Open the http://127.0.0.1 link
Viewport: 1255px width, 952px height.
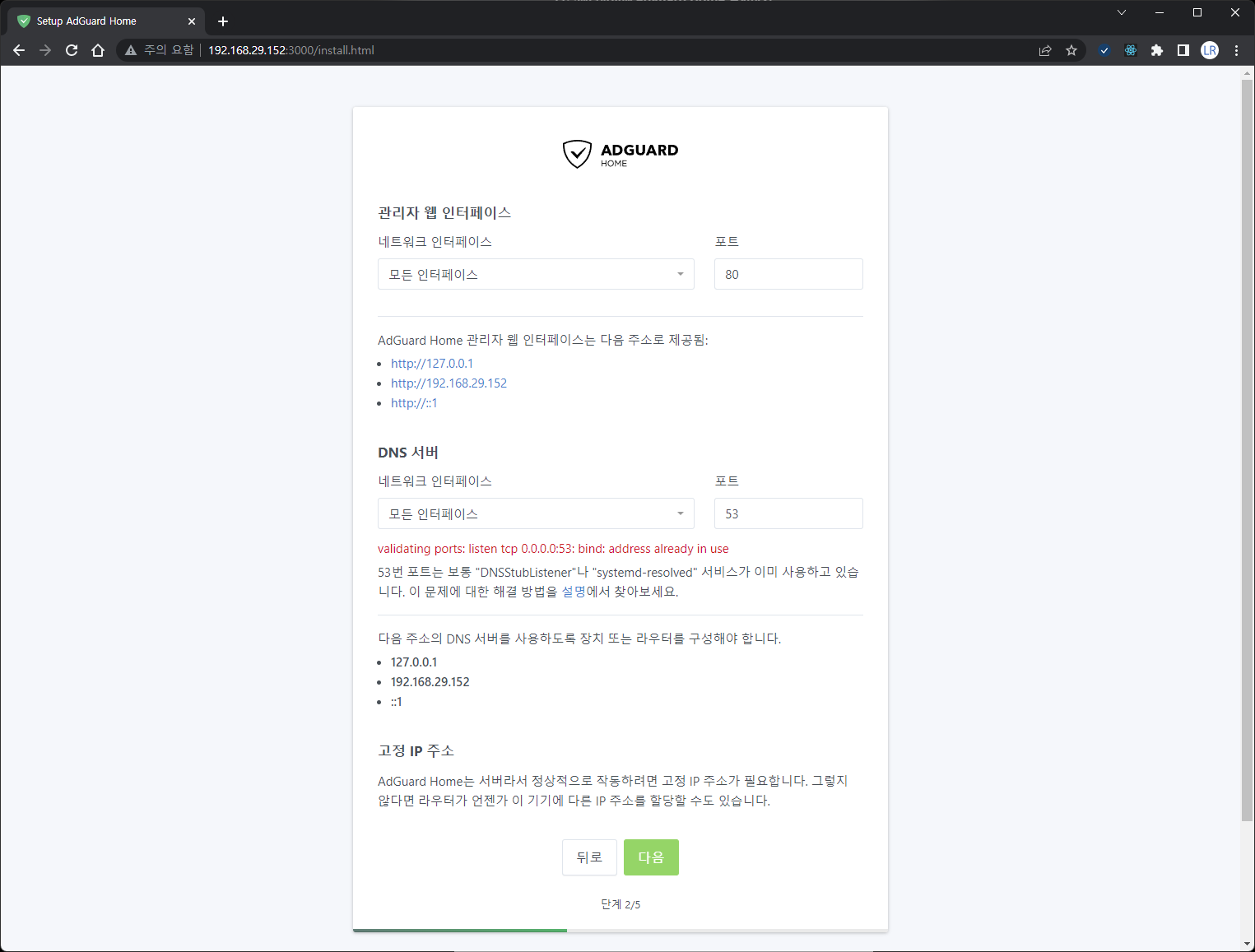coord(432,364)
